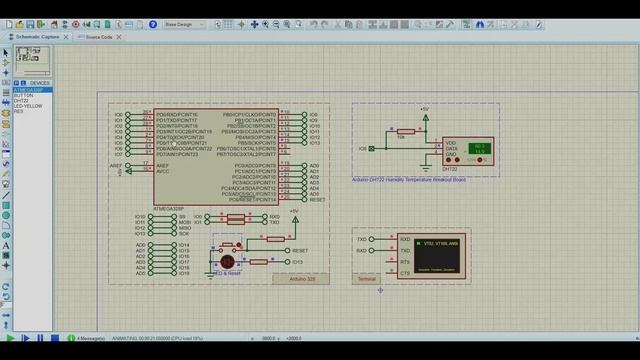This screenshot has width=640, height=360.
Task: Click the red LED component on the schematic
Action: (x=227, y=262)
